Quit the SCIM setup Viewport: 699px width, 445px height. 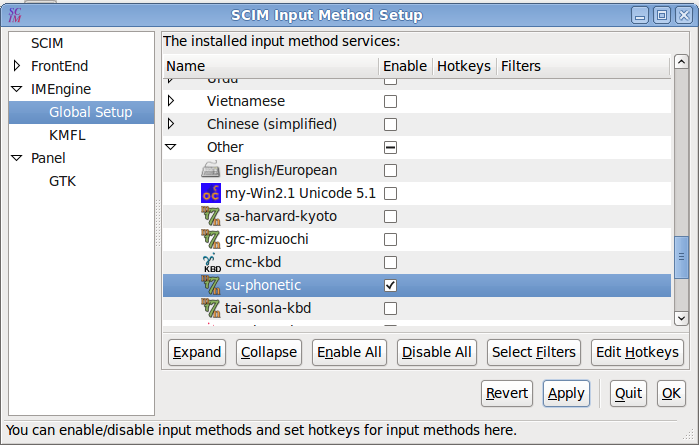point(628,393)
